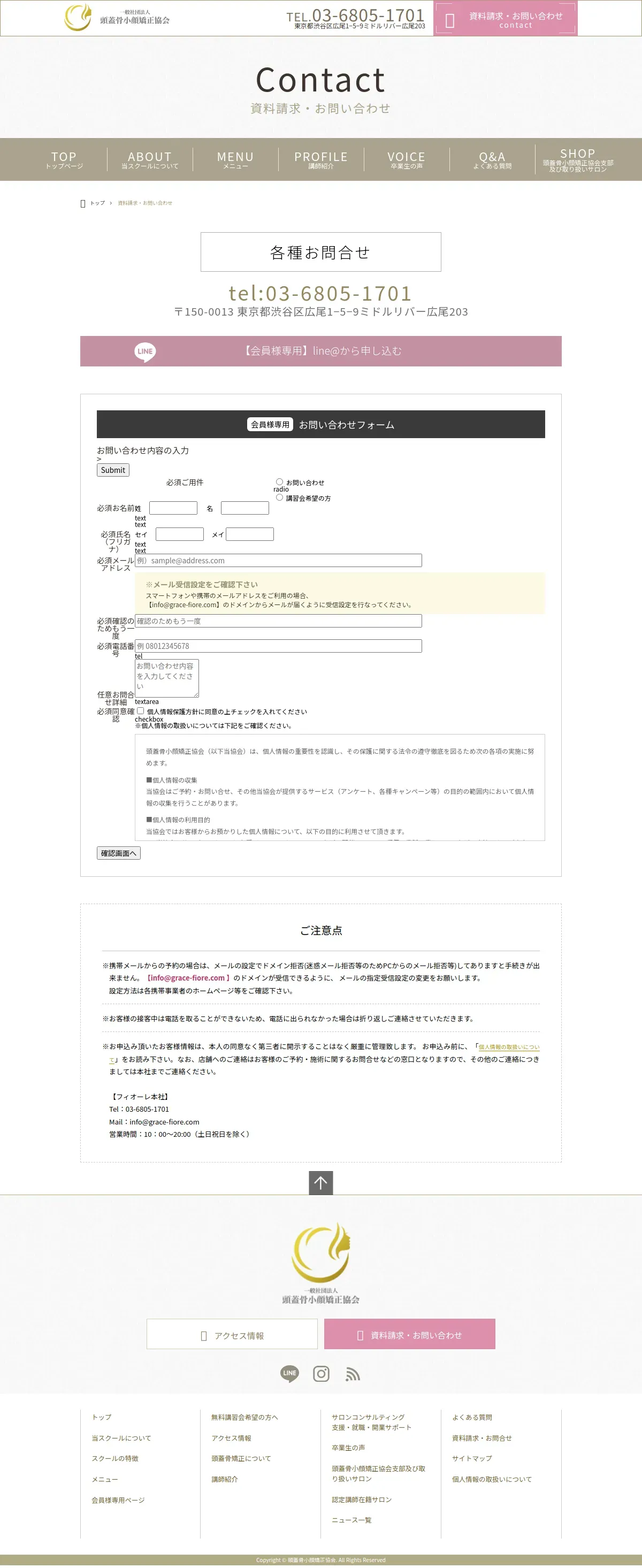Open footer link ニュース一覧

click(x=351, y=1520)
